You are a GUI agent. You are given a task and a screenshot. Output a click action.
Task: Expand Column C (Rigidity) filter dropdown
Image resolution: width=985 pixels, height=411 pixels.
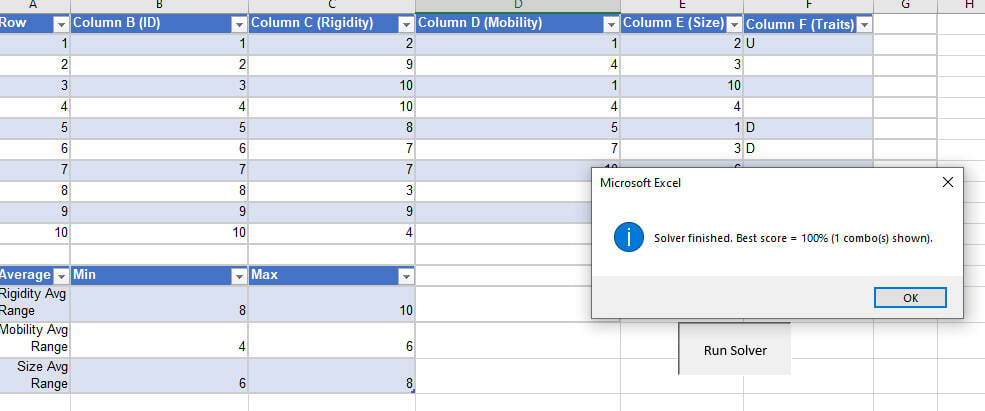point(405,24)
